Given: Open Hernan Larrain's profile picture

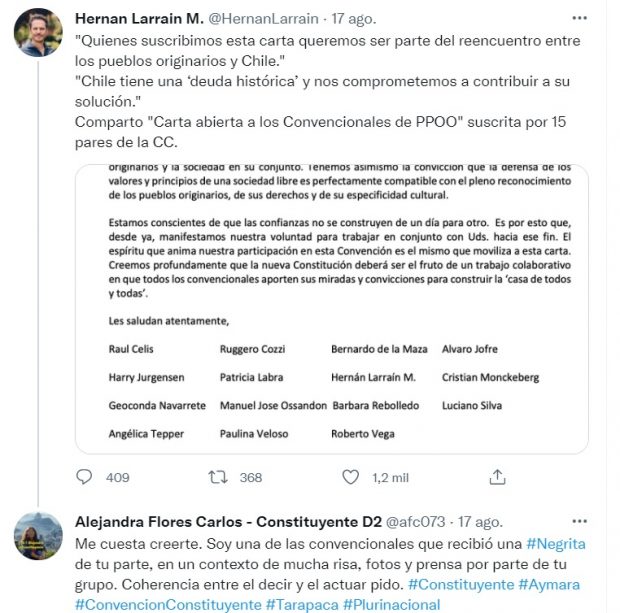Looking at the screenshot, I should tap(38, 33).
